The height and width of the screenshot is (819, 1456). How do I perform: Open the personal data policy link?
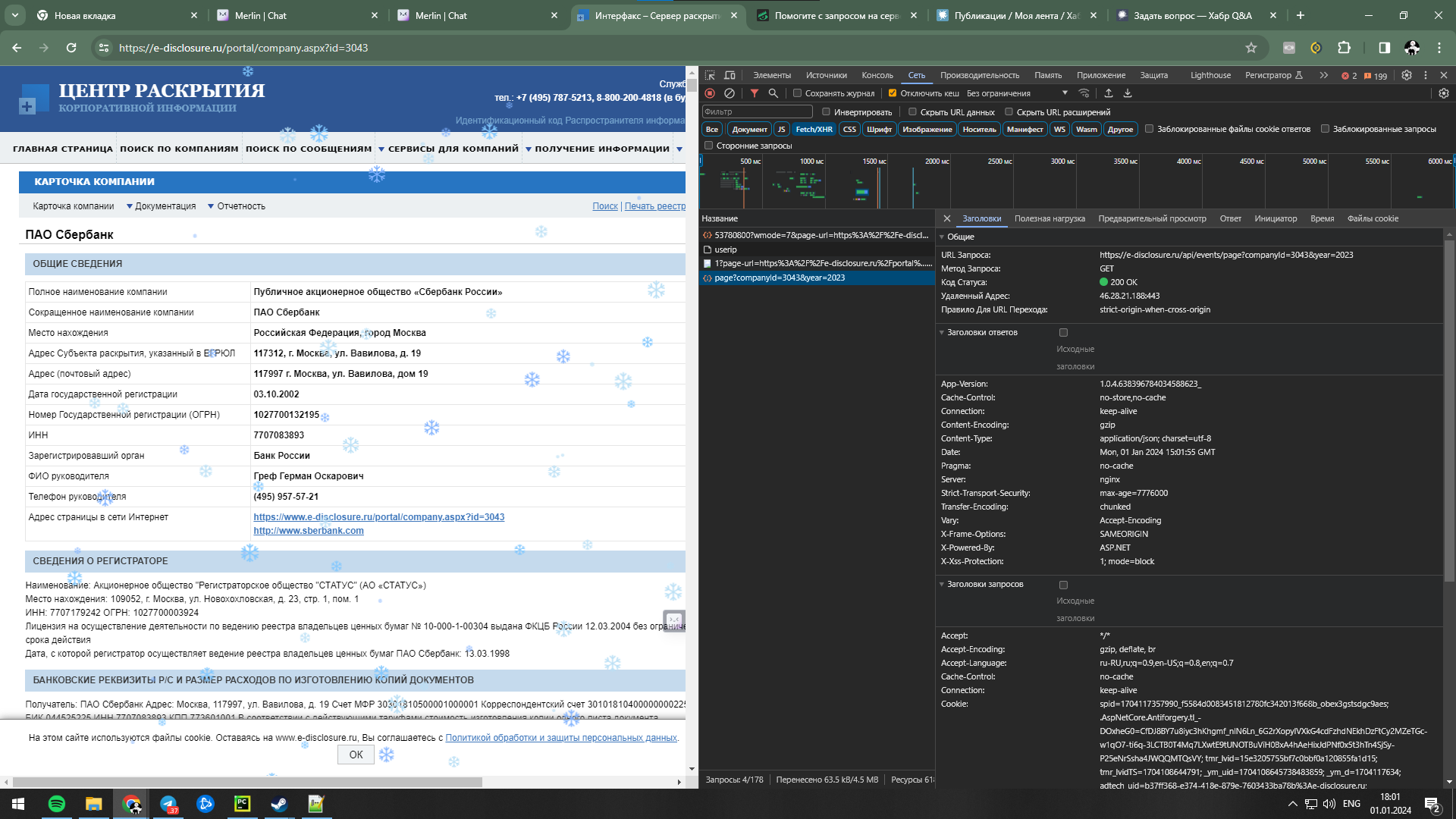pyautogui.click(x=561, y=738)
